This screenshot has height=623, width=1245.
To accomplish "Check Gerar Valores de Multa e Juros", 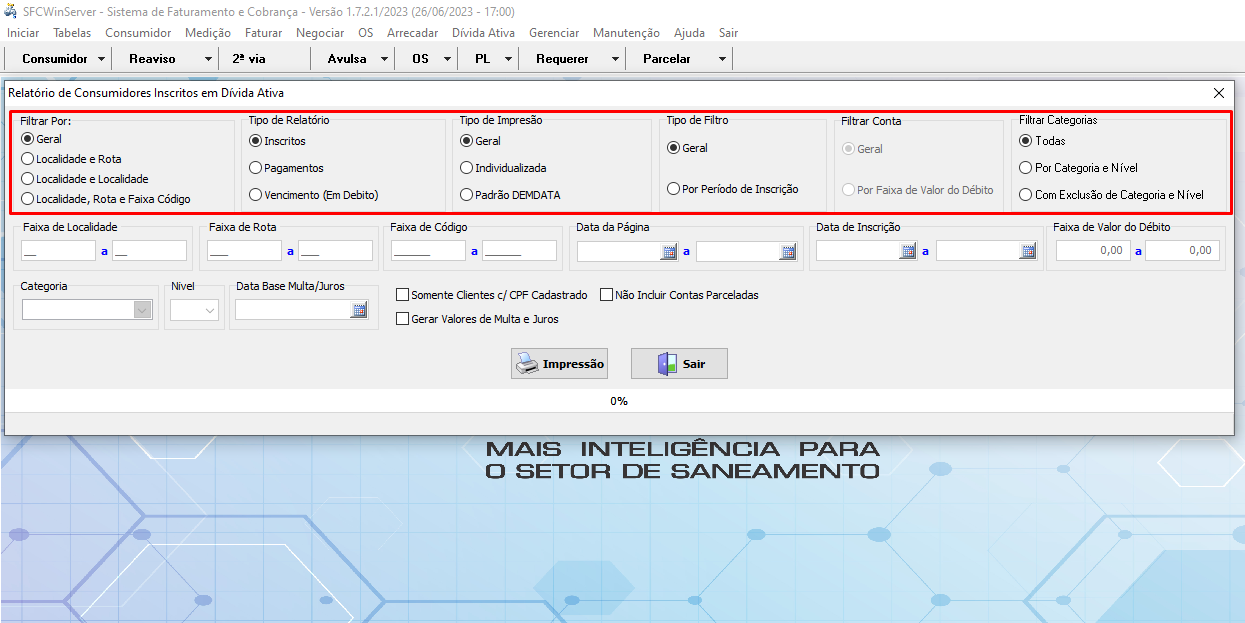I will (403, 319).
